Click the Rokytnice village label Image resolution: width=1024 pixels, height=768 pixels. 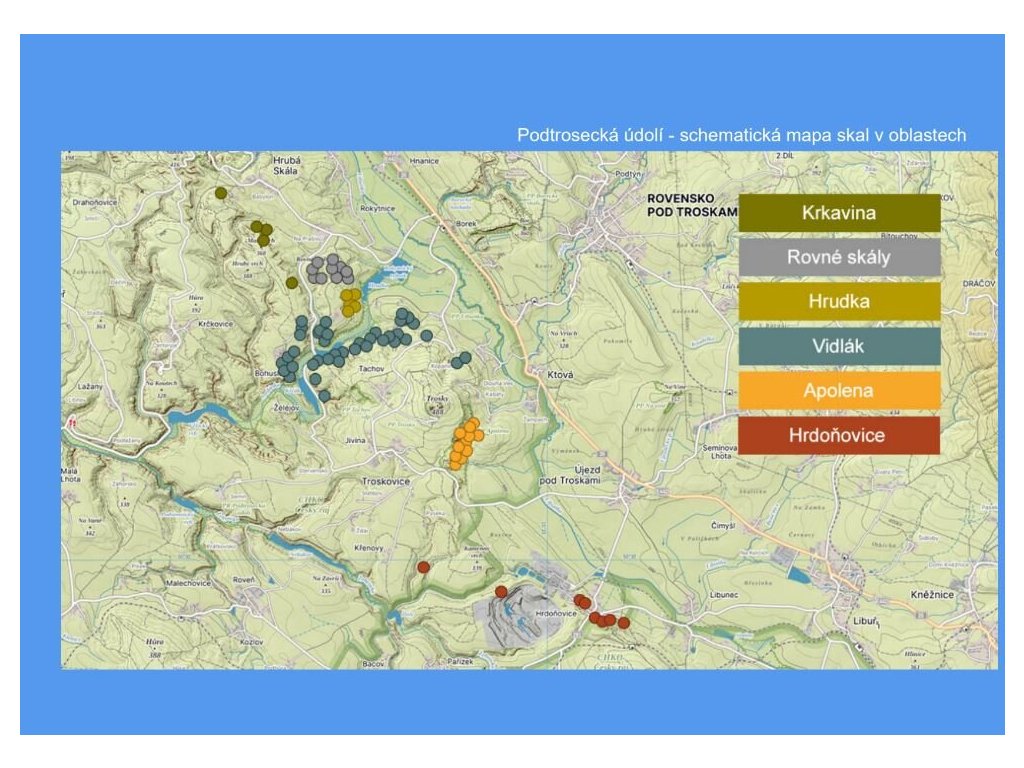377,209
